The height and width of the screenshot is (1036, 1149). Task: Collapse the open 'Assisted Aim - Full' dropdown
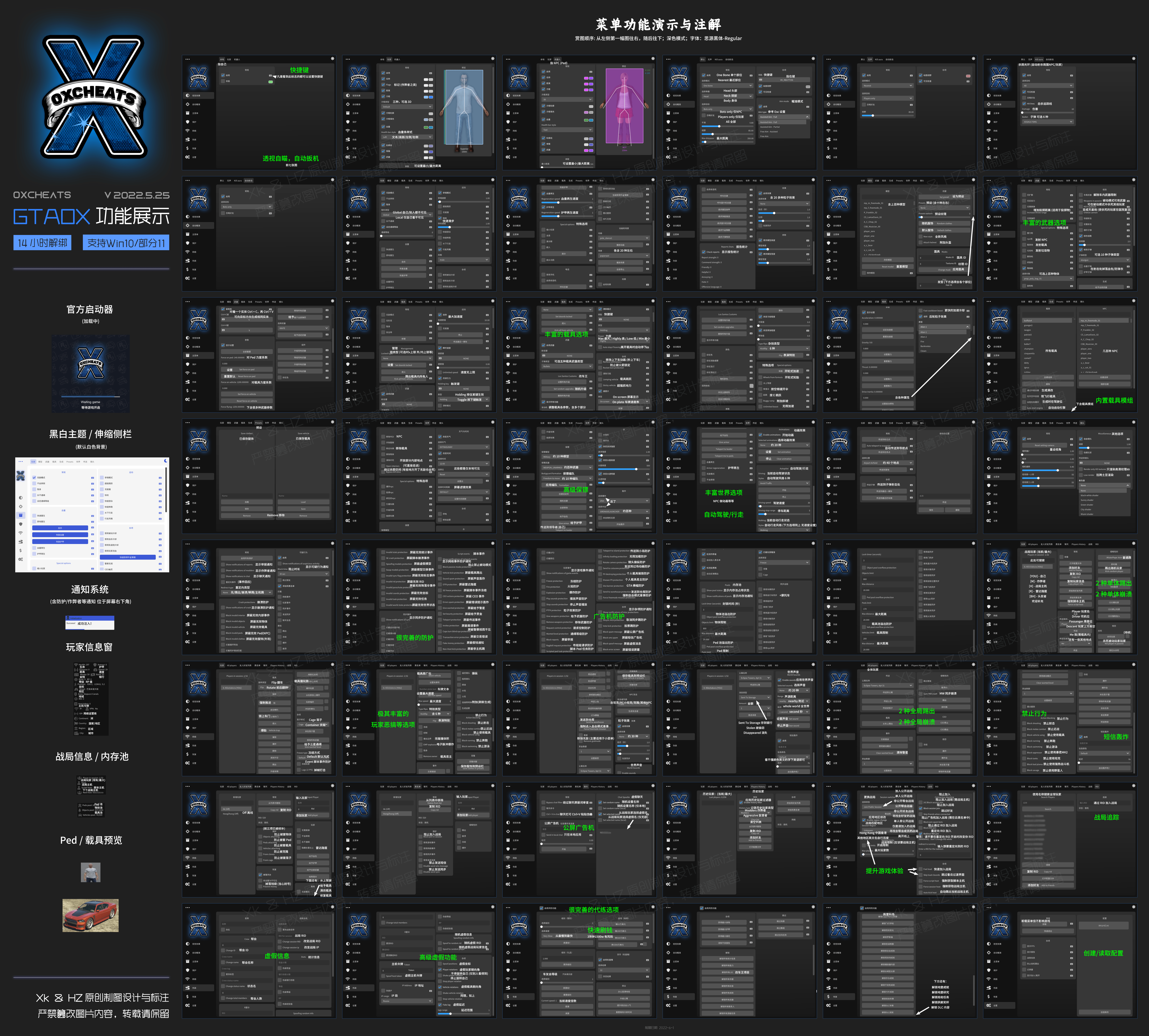pyautogui.click(x=784, y=117)
